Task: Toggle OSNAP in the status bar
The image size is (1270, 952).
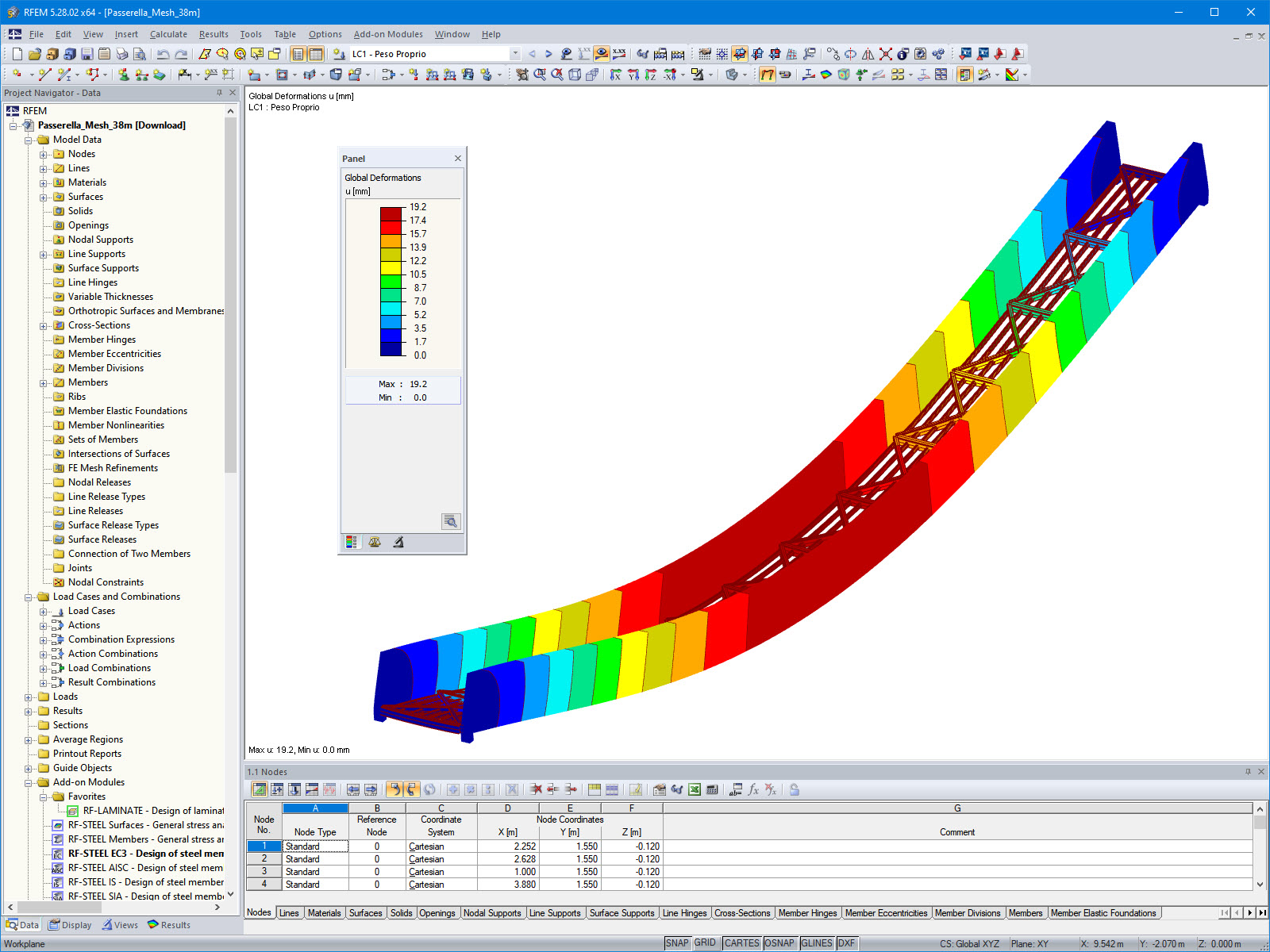Action: (x=779, y=943)
